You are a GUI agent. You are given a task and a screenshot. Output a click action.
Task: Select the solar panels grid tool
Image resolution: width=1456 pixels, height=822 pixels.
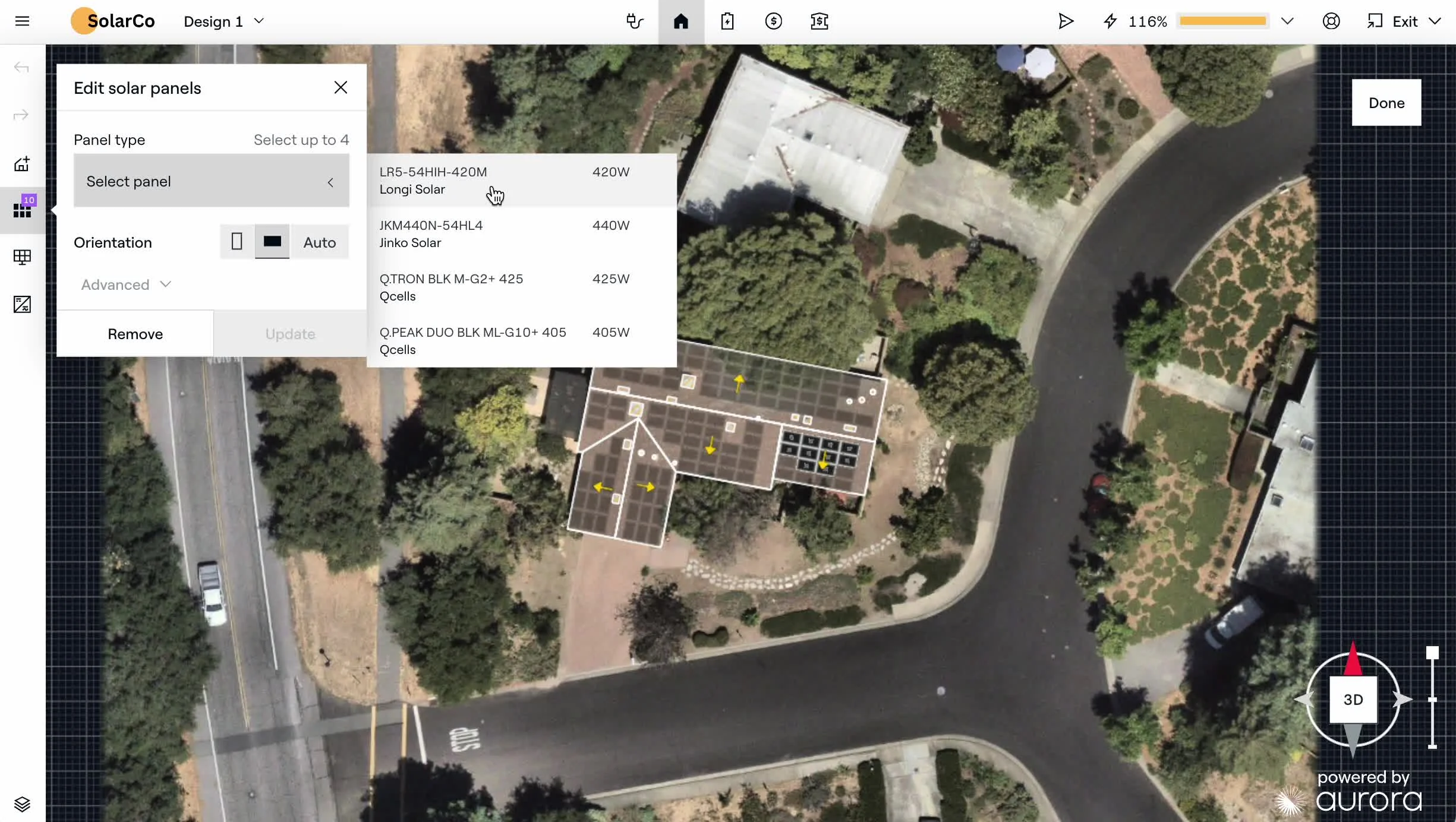click(x=23, y=210)
